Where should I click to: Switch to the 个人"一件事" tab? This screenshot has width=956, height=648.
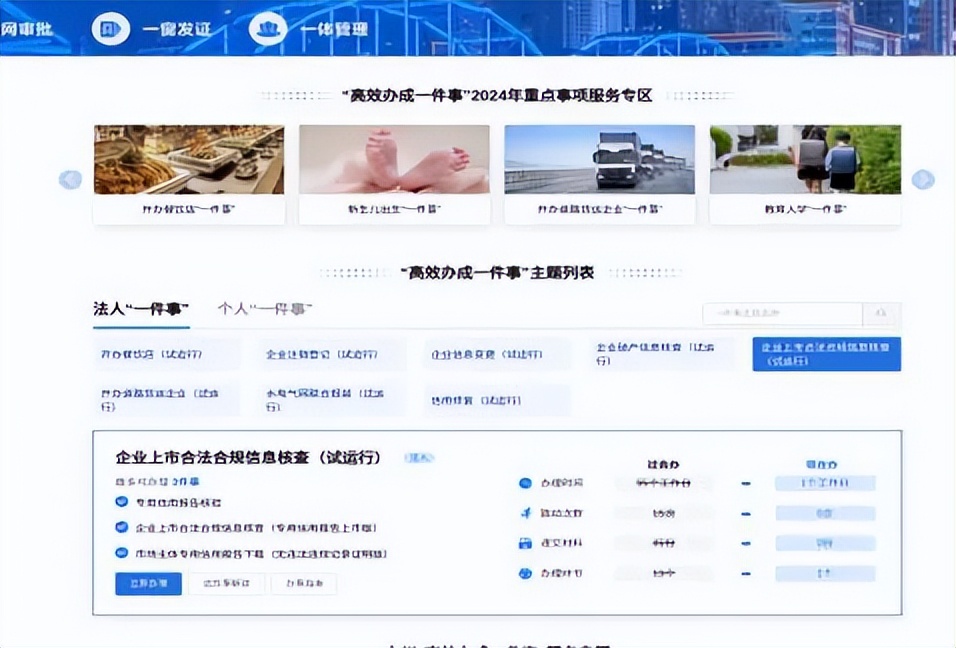[265, 310]
